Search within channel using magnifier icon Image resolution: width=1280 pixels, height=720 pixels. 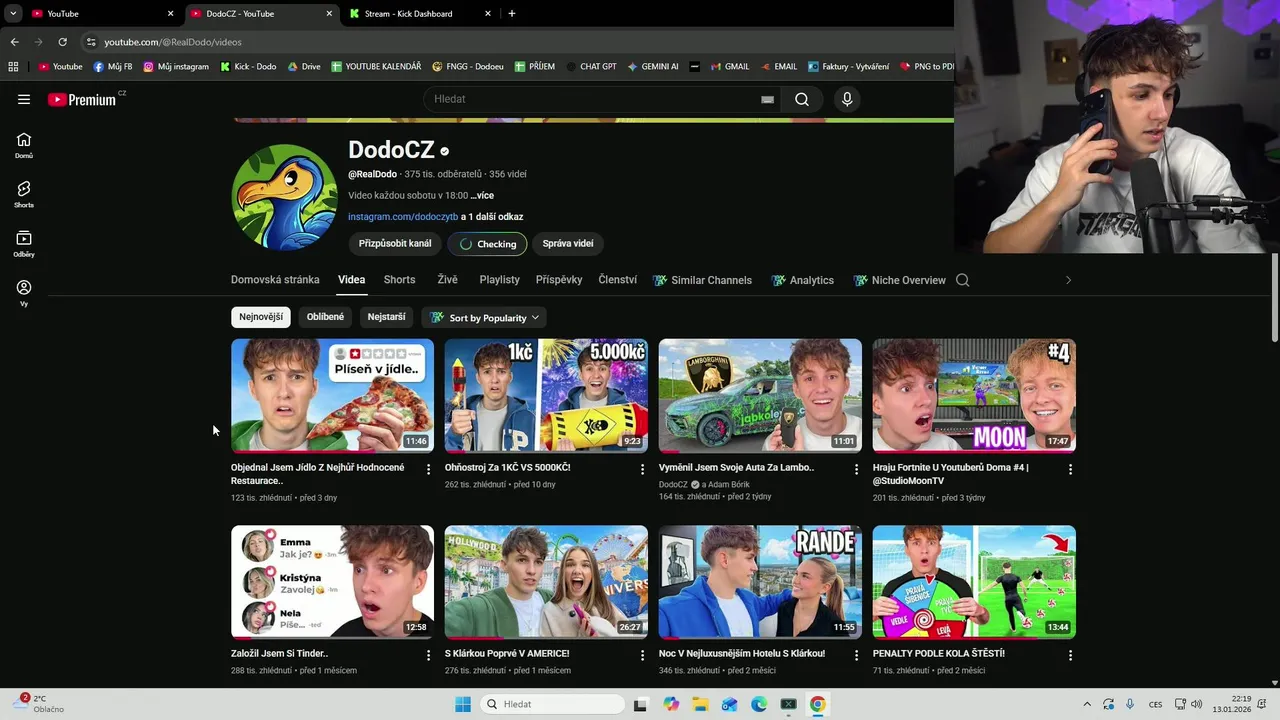963,280
